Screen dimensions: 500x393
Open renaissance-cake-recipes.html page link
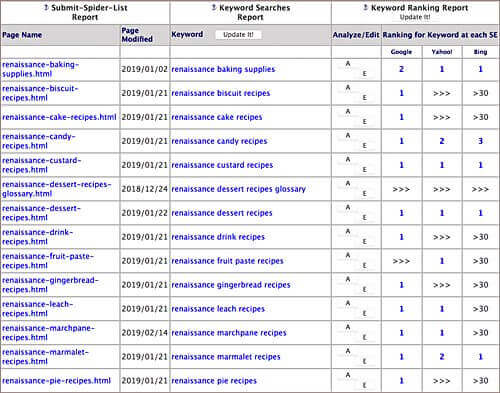point(59,117)
